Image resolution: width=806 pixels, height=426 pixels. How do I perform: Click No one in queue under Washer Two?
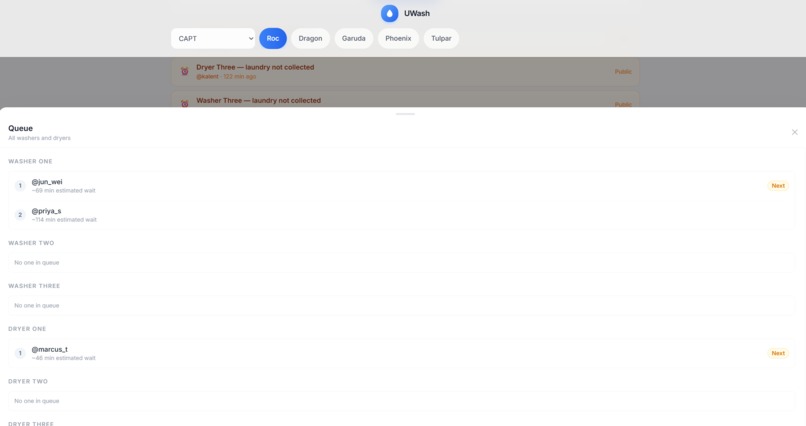coord(36,263)
